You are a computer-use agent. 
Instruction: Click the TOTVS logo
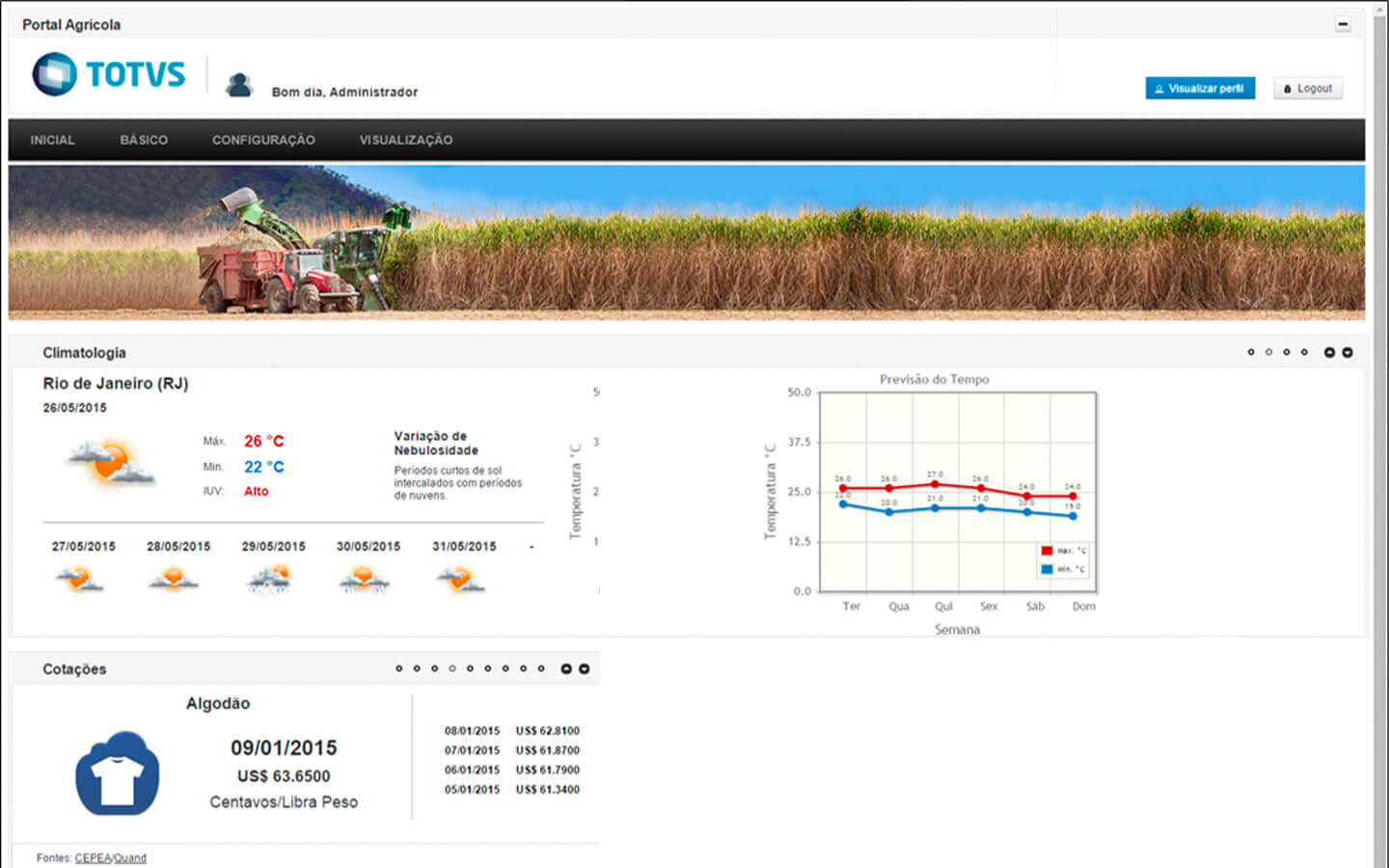108,74
